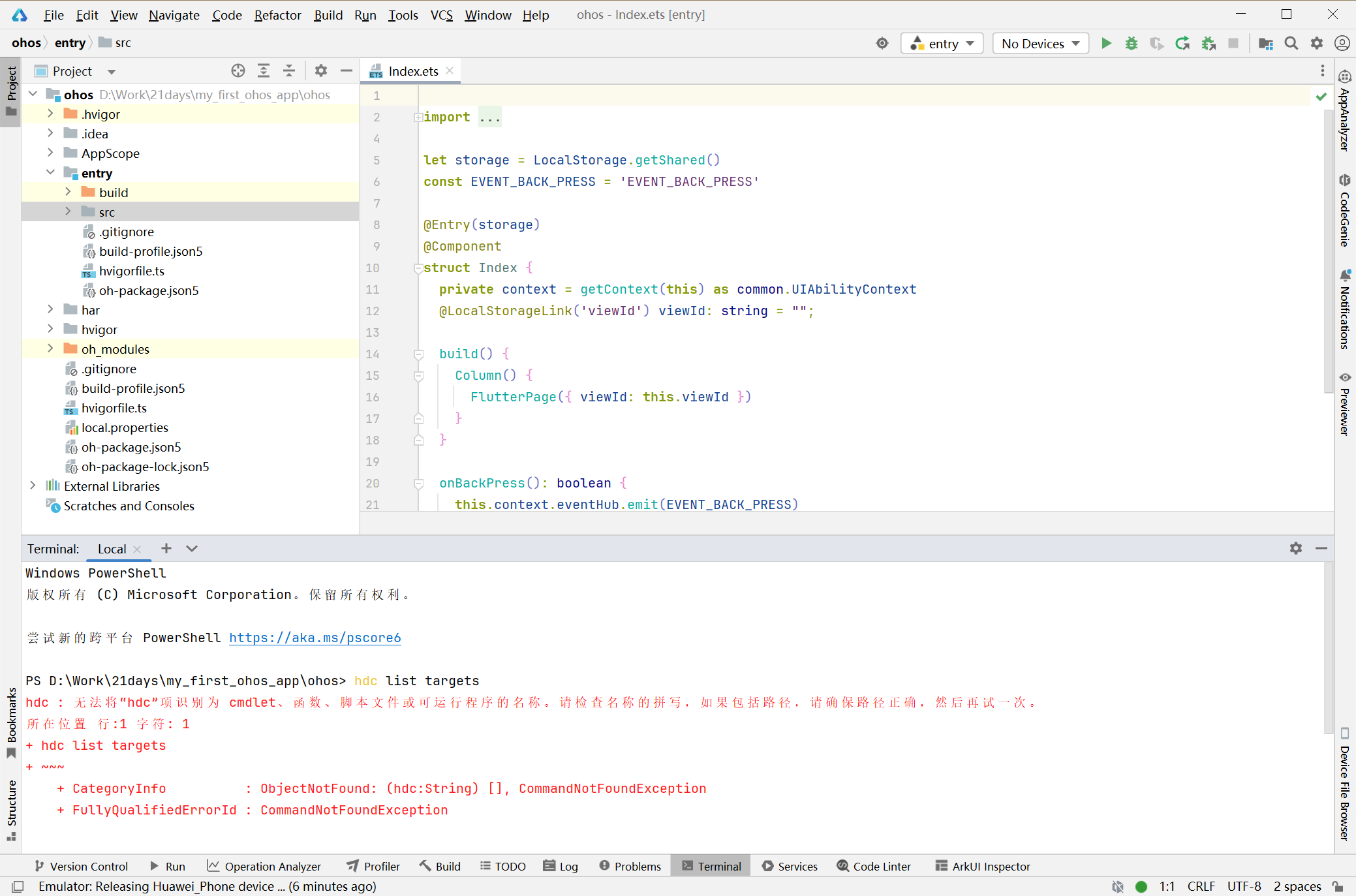Image resolution: width=1356 pixels, height=896 pixels.
Task: Open terminal settings gear icon
Action: point(1295,549)
